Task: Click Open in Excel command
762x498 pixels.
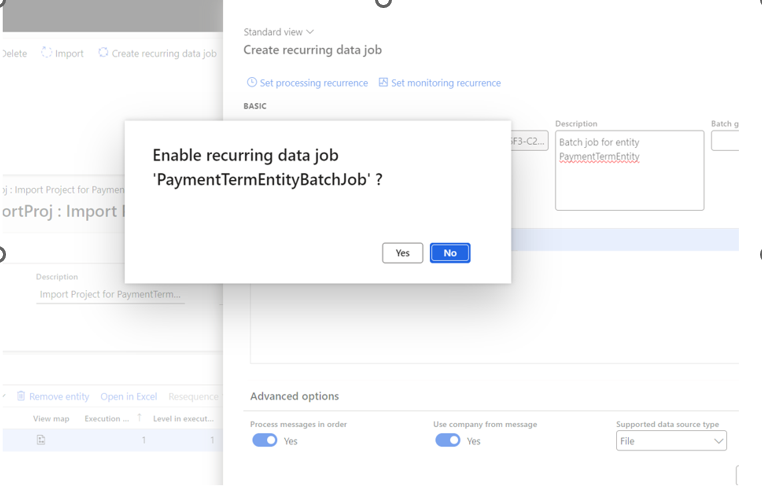Action: point(128,396)
